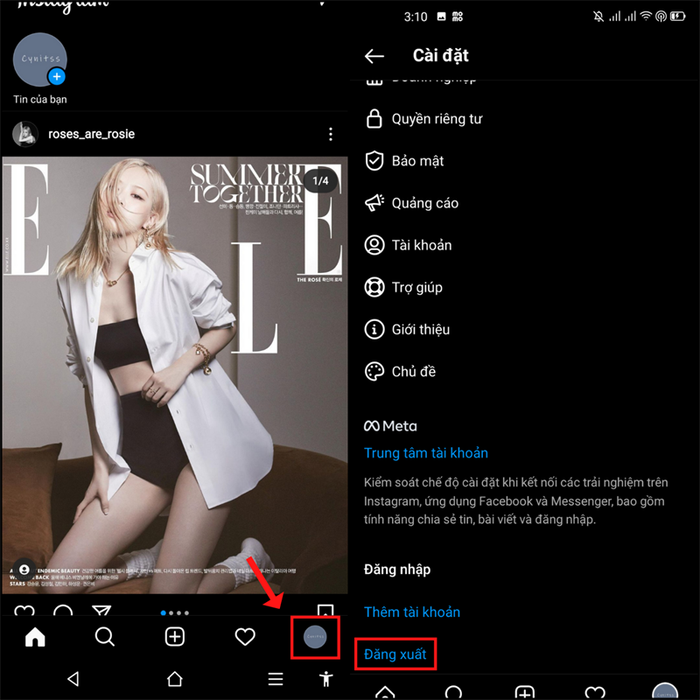Tap the Tin của bạn label

pos(40,99)
